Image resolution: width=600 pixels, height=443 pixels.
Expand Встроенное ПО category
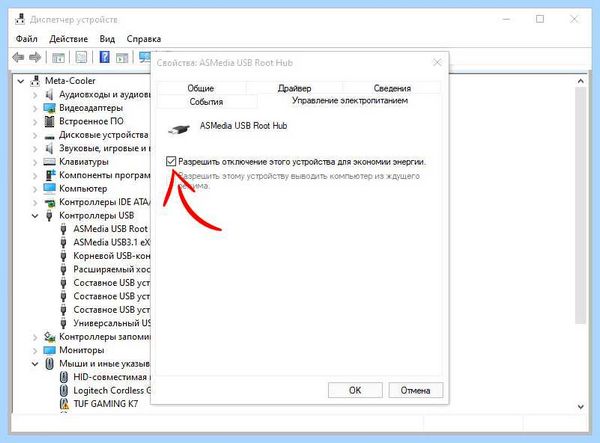click(x=35, y=122)
